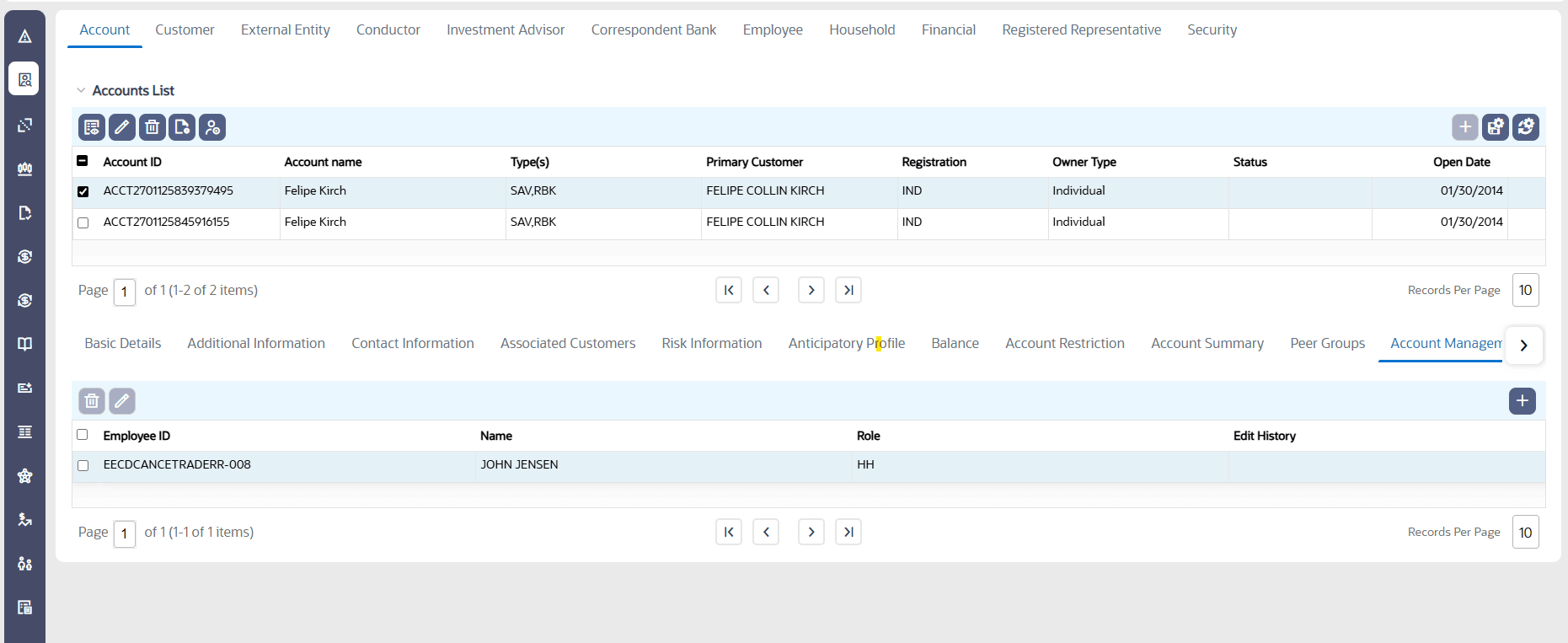The width and height of the screenshot is (1568, 643).
Task: Select the entity search sidebar icon
Action: [x=24, y=79]
